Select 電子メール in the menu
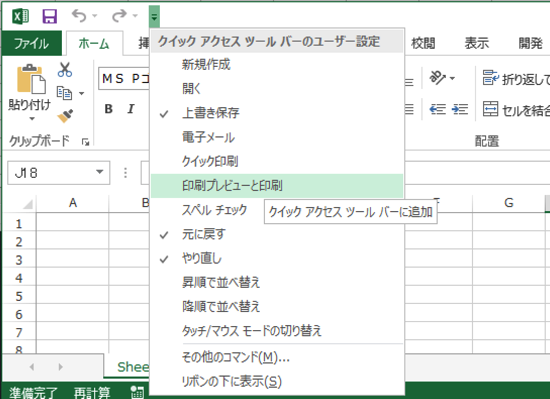The width and height of the screenshot is (550, 399). pyautogui.click(x=277, y=137)
